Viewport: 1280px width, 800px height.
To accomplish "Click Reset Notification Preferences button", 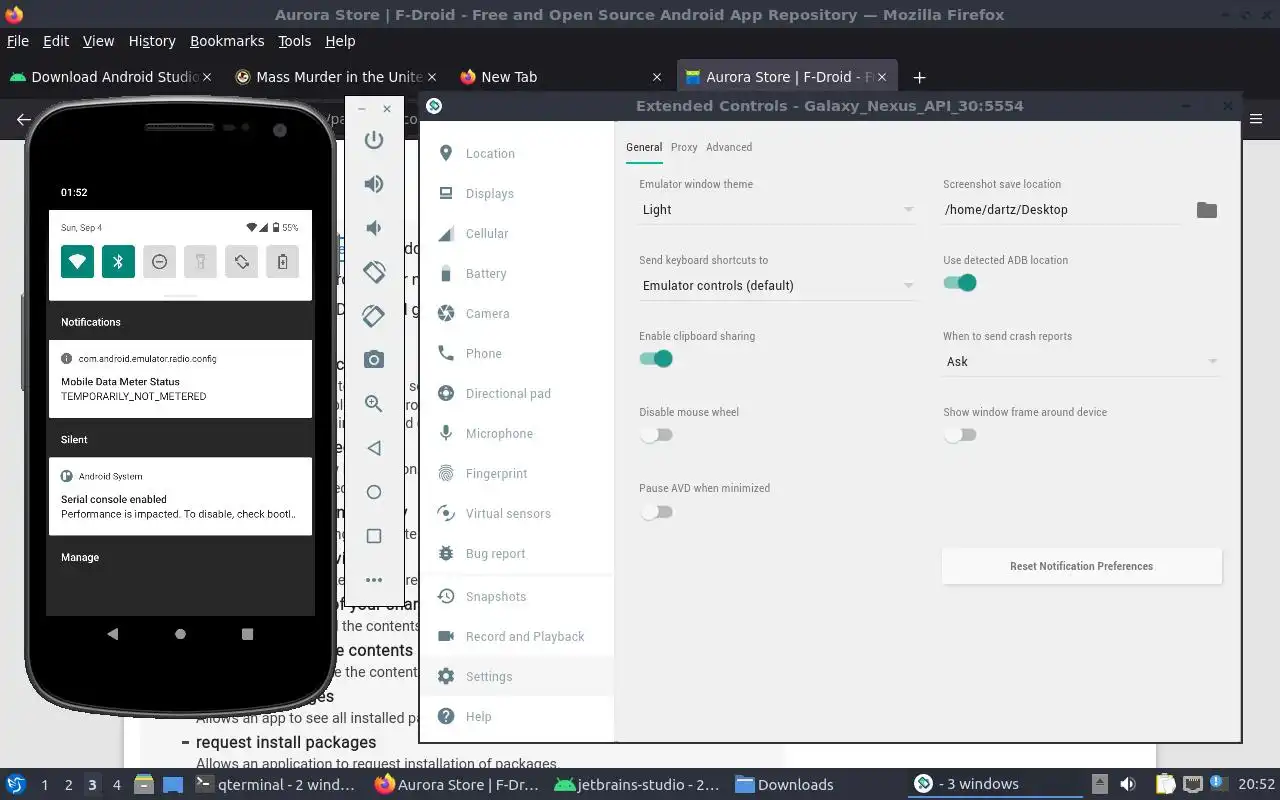I will (1081, 566).
